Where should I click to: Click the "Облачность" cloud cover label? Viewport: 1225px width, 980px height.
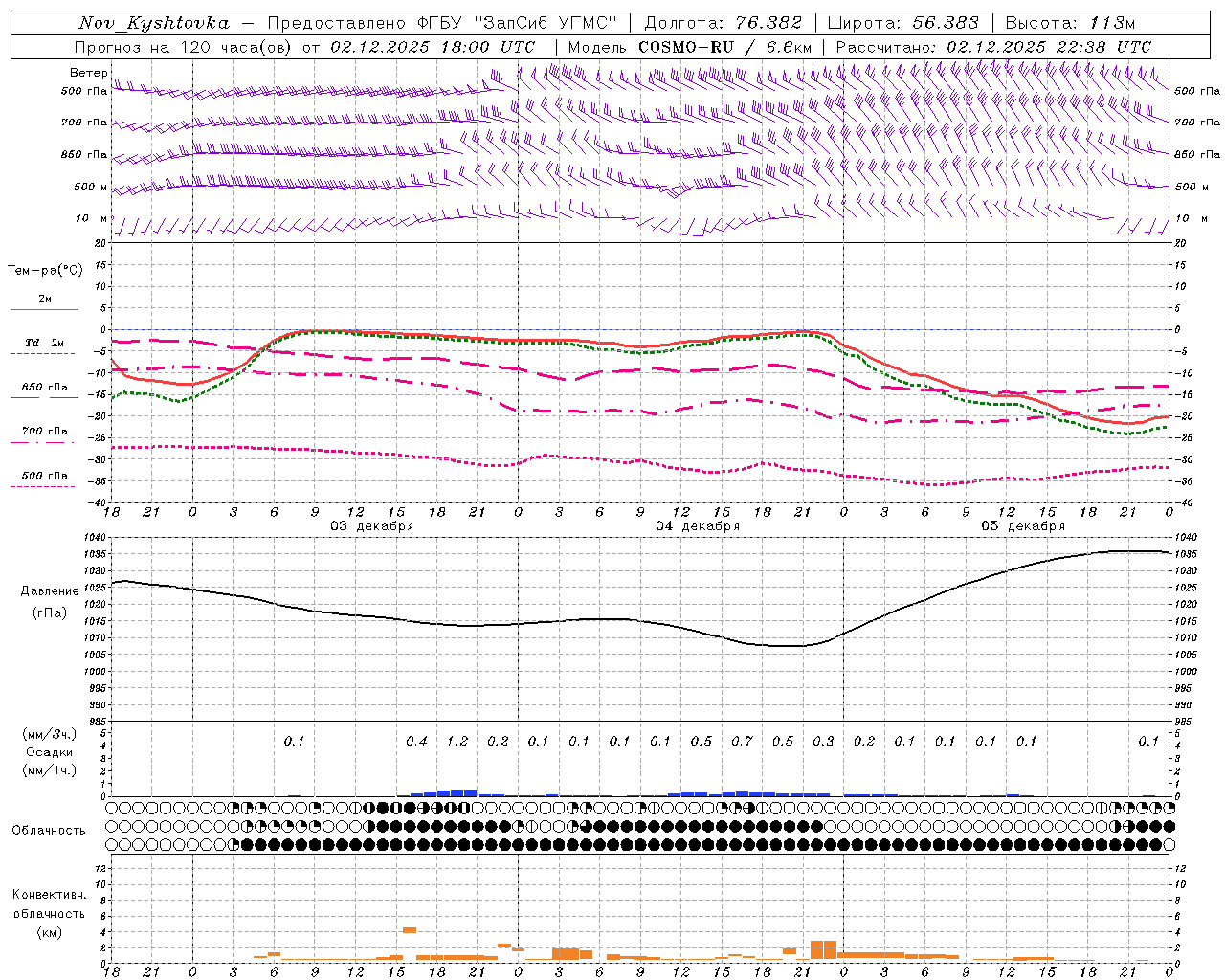[49, 831]
